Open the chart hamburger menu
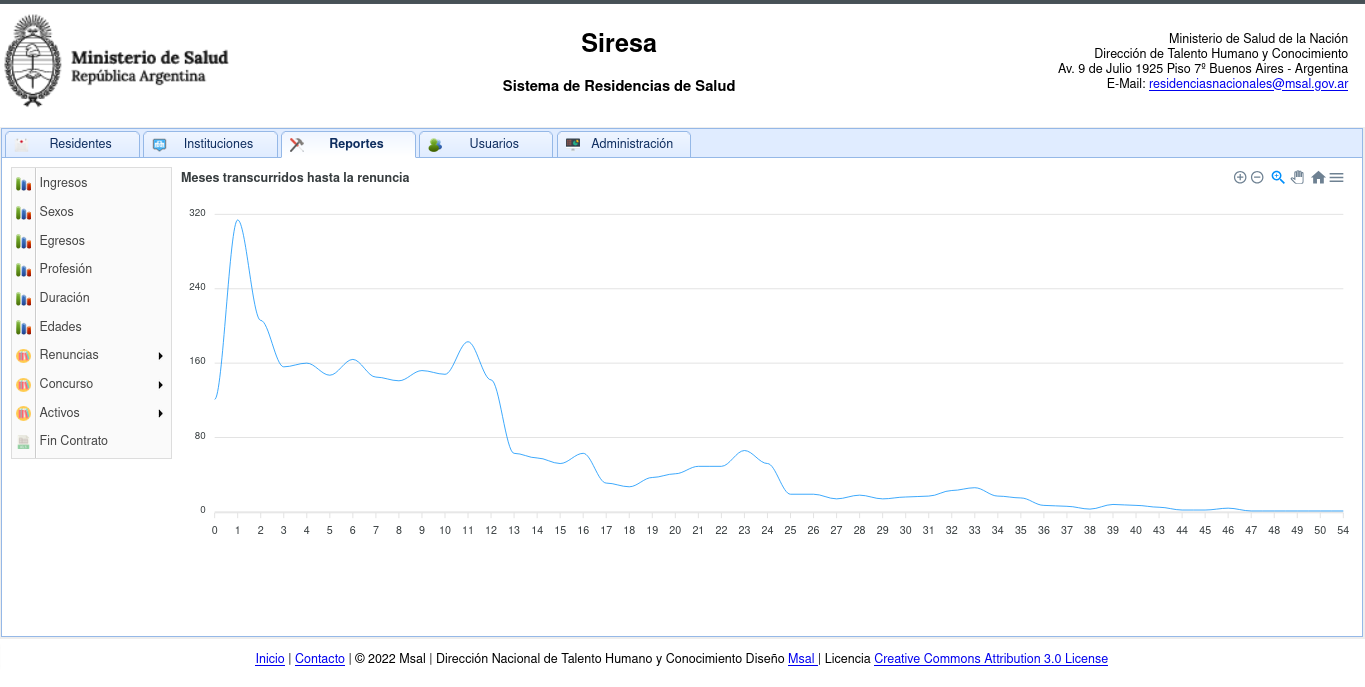Viewport: 1365px width, 687px height. tap(1336, 178)
